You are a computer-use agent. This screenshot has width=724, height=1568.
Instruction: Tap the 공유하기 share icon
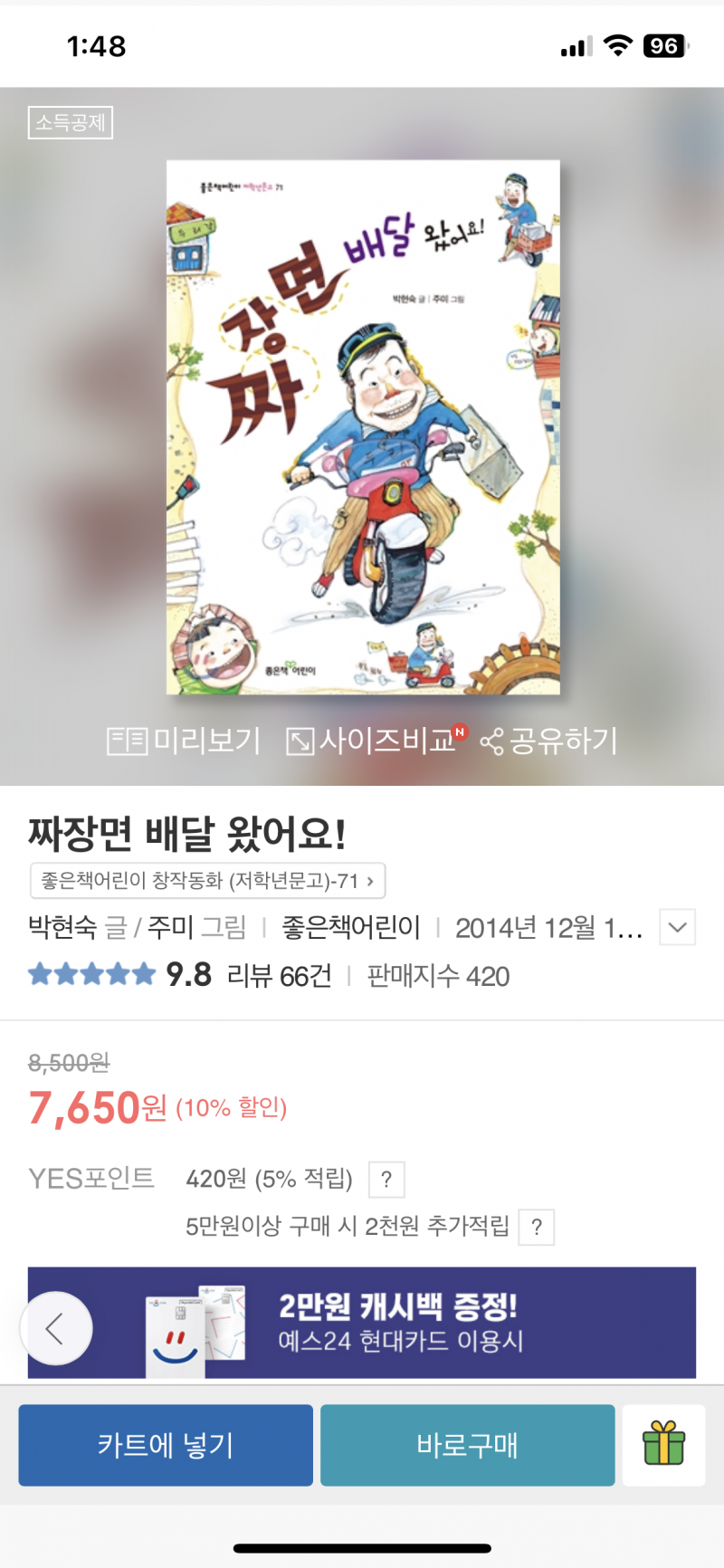click(491, 742)
